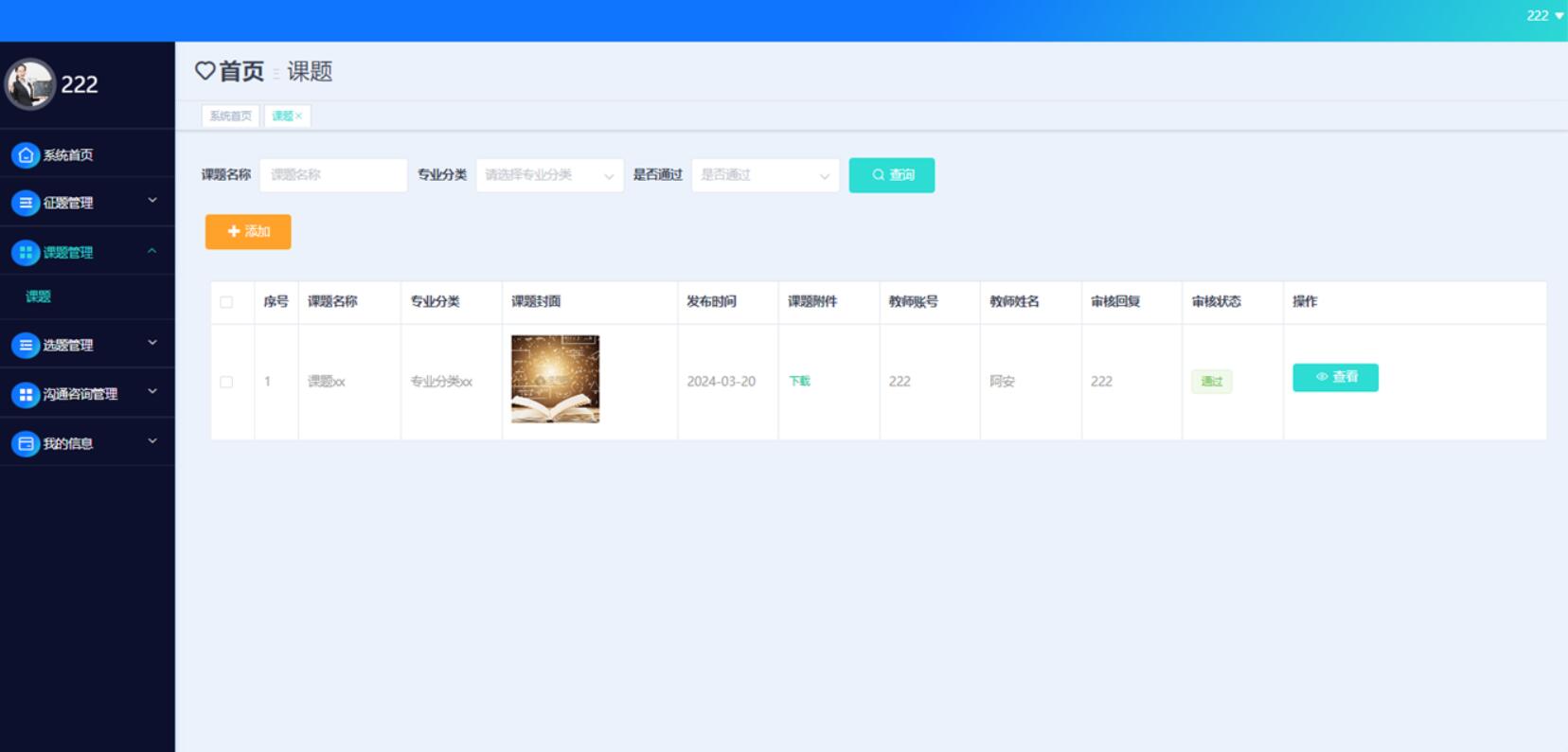Screen dimensions: 1568x752
Task: Expand the 沟通咨询管理 menu chevron
Action: click(152, 391)
